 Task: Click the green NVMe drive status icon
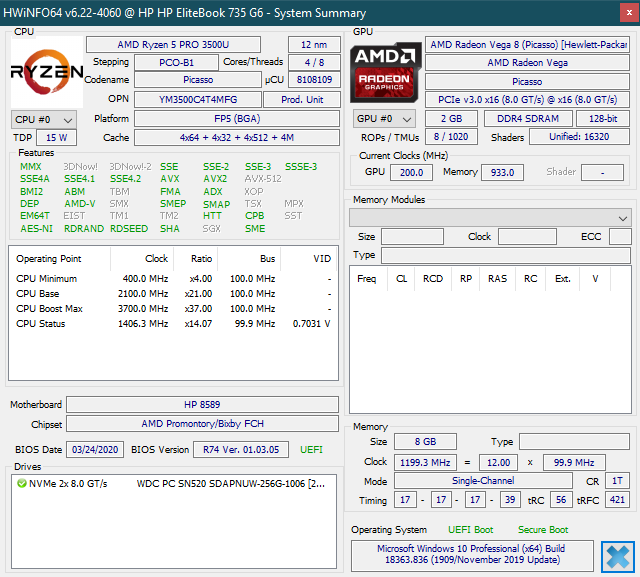coord(21,484)
